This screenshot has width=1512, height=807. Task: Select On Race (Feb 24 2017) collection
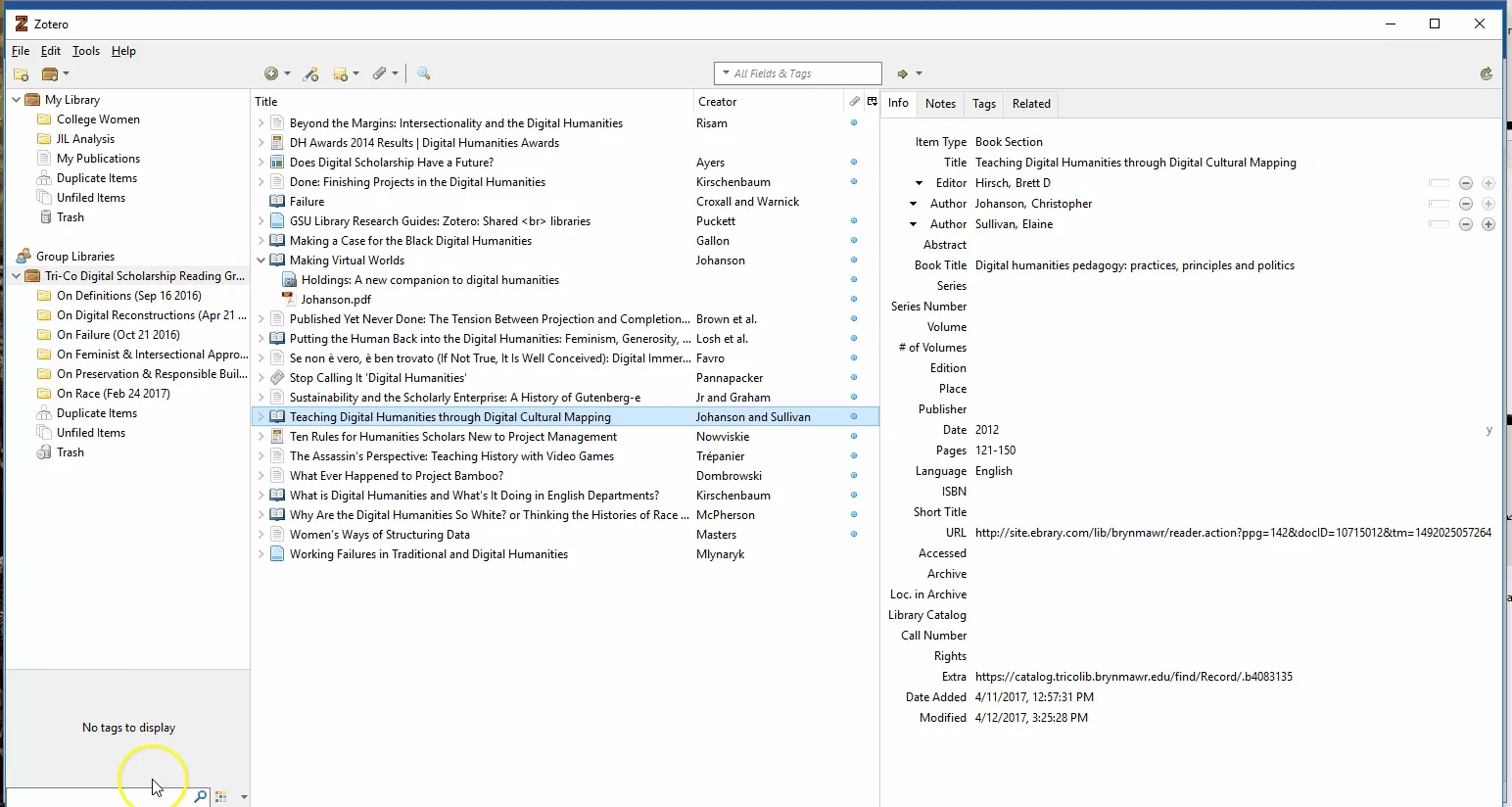pos(114,394)
